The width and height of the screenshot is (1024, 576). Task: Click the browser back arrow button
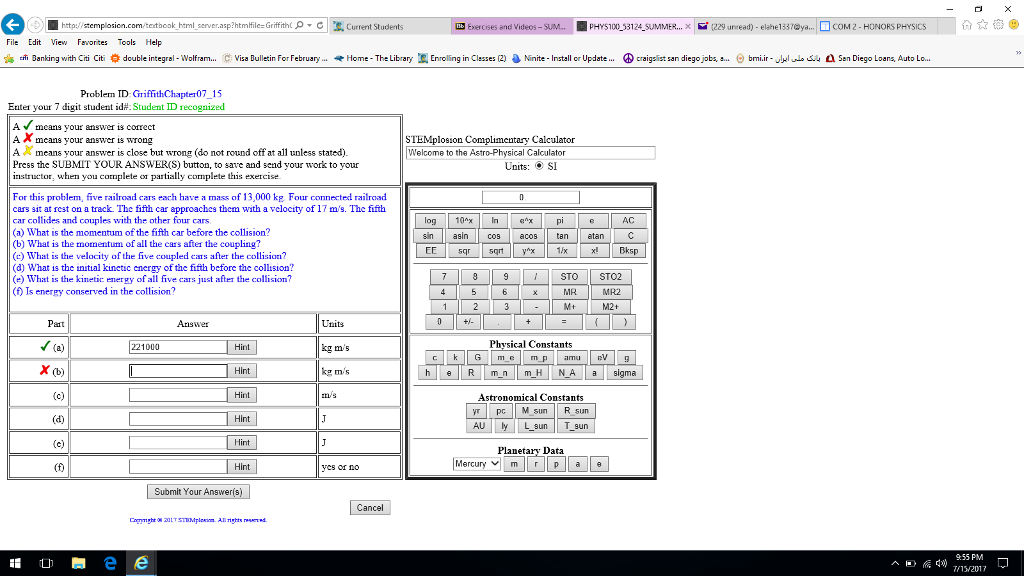click(x=12, y=25)
